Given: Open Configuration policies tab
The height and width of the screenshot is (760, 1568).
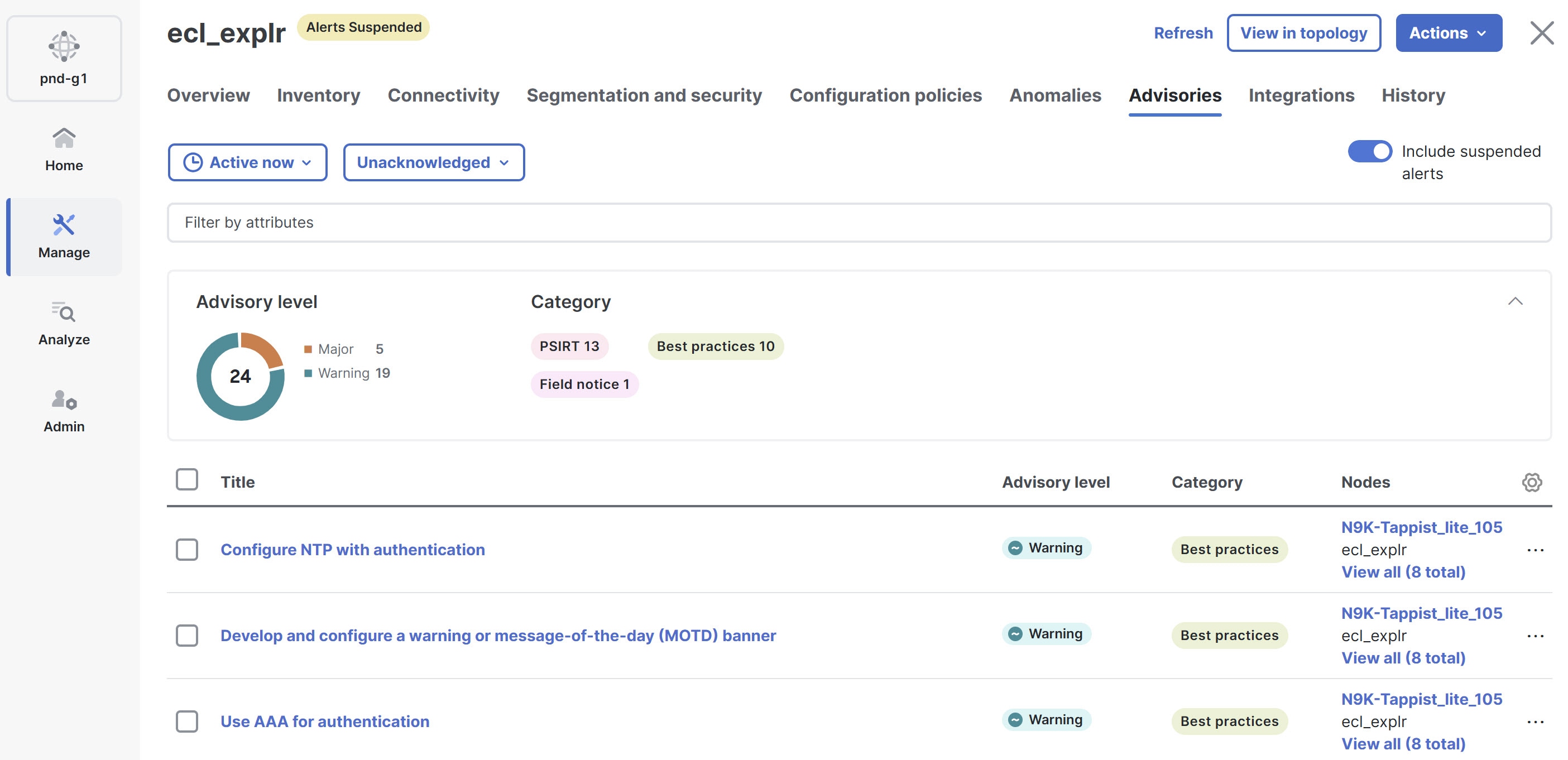Looking at the screenshot, I should 886,95.
